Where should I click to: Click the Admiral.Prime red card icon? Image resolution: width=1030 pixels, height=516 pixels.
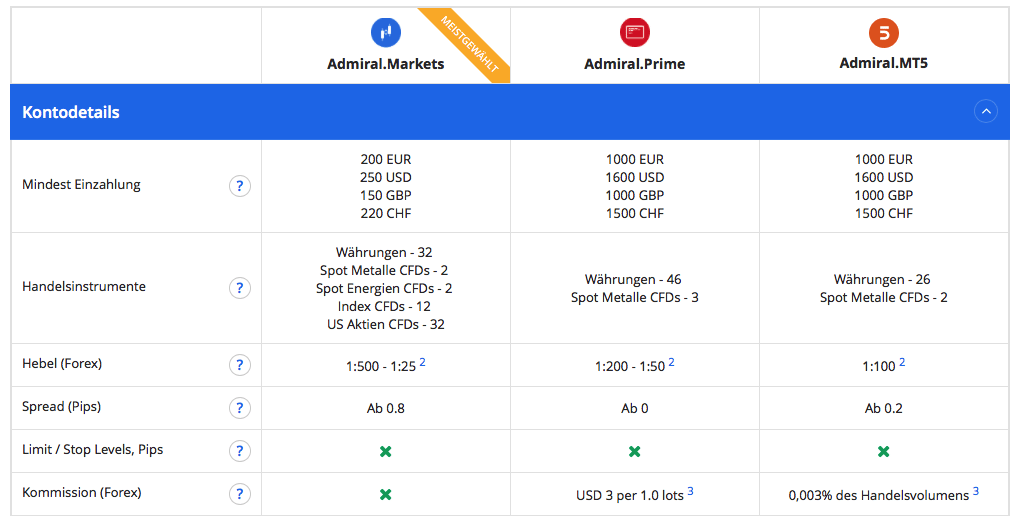click(635, 32)
